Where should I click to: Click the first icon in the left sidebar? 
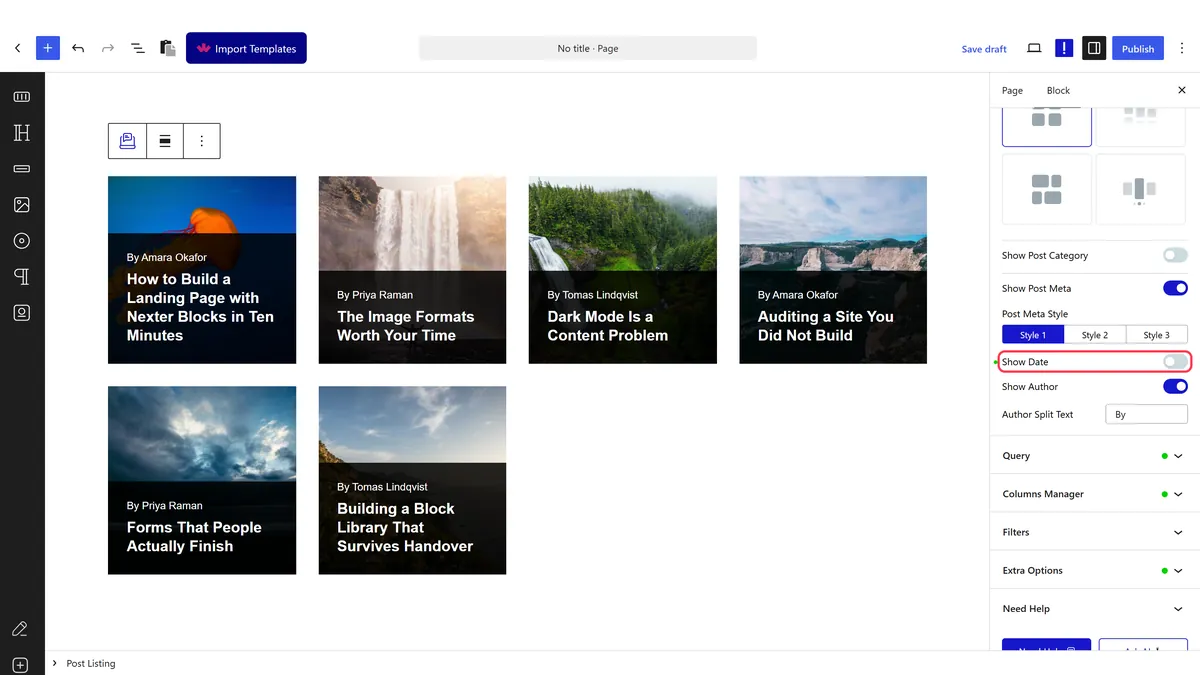(x=22, y=97)
